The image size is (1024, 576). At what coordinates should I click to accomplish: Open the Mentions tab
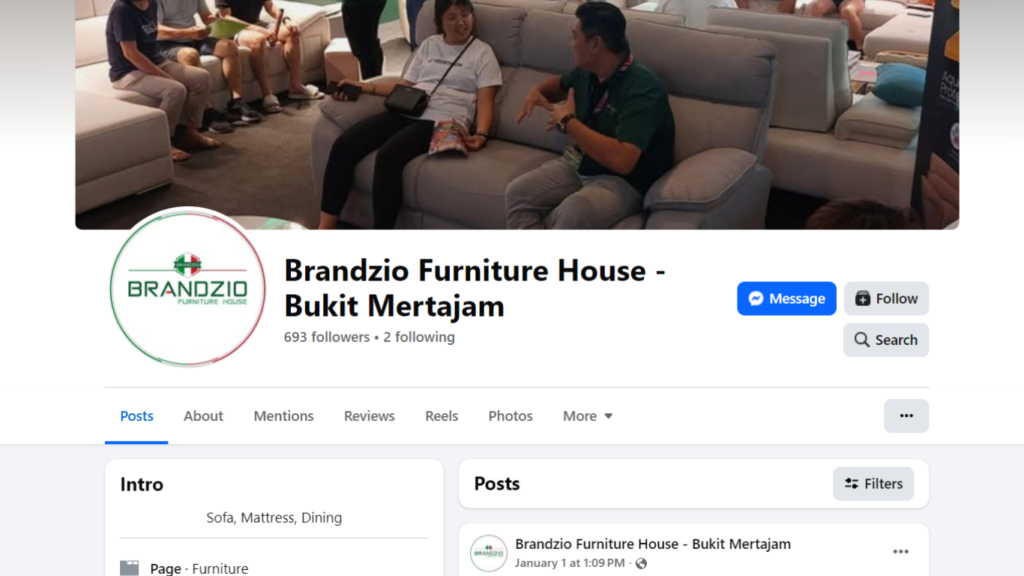click(x=283, y=416)
